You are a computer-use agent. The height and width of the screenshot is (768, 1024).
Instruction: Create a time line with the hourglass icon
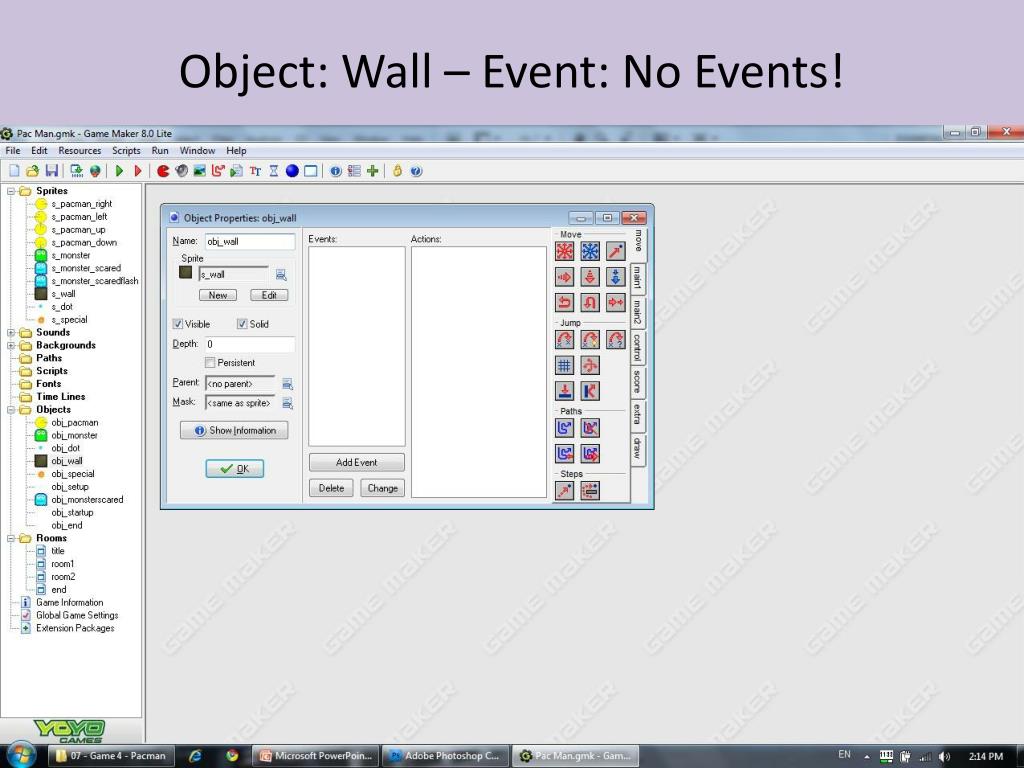tap(274, 171)
